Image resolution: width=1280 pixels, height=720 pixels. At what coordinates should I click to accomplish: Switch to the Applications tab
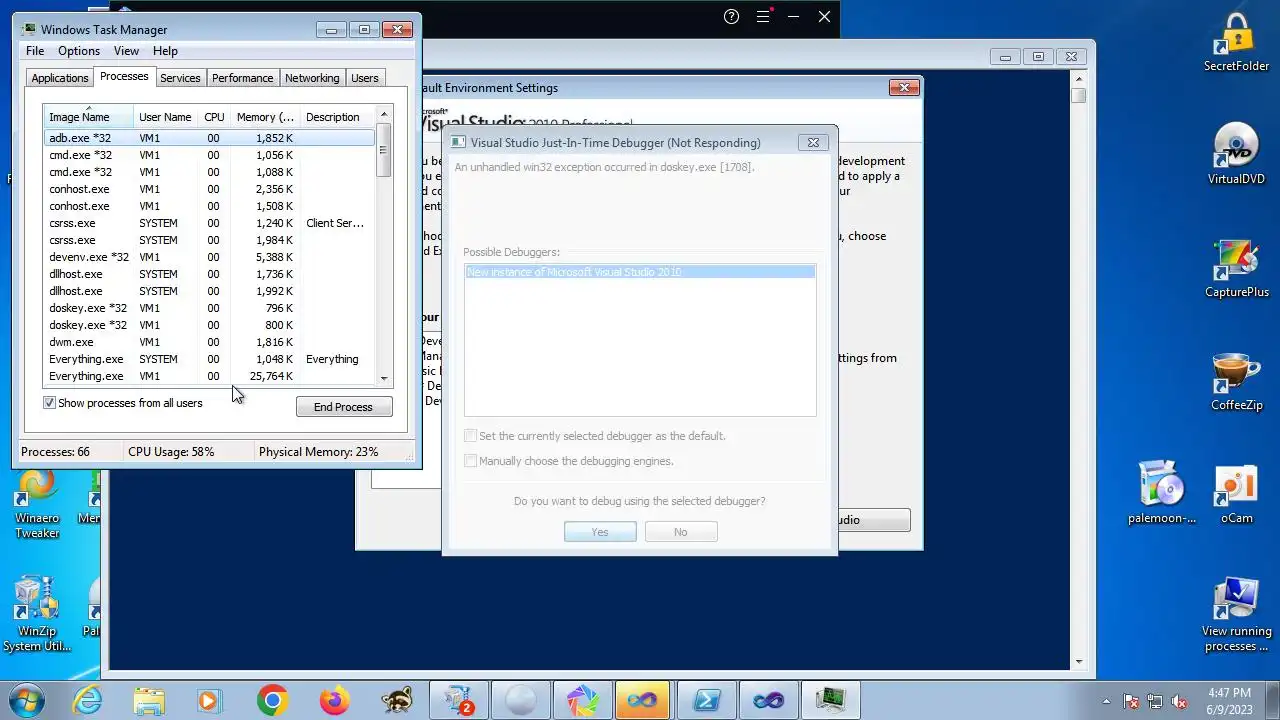tap(60, 78)
